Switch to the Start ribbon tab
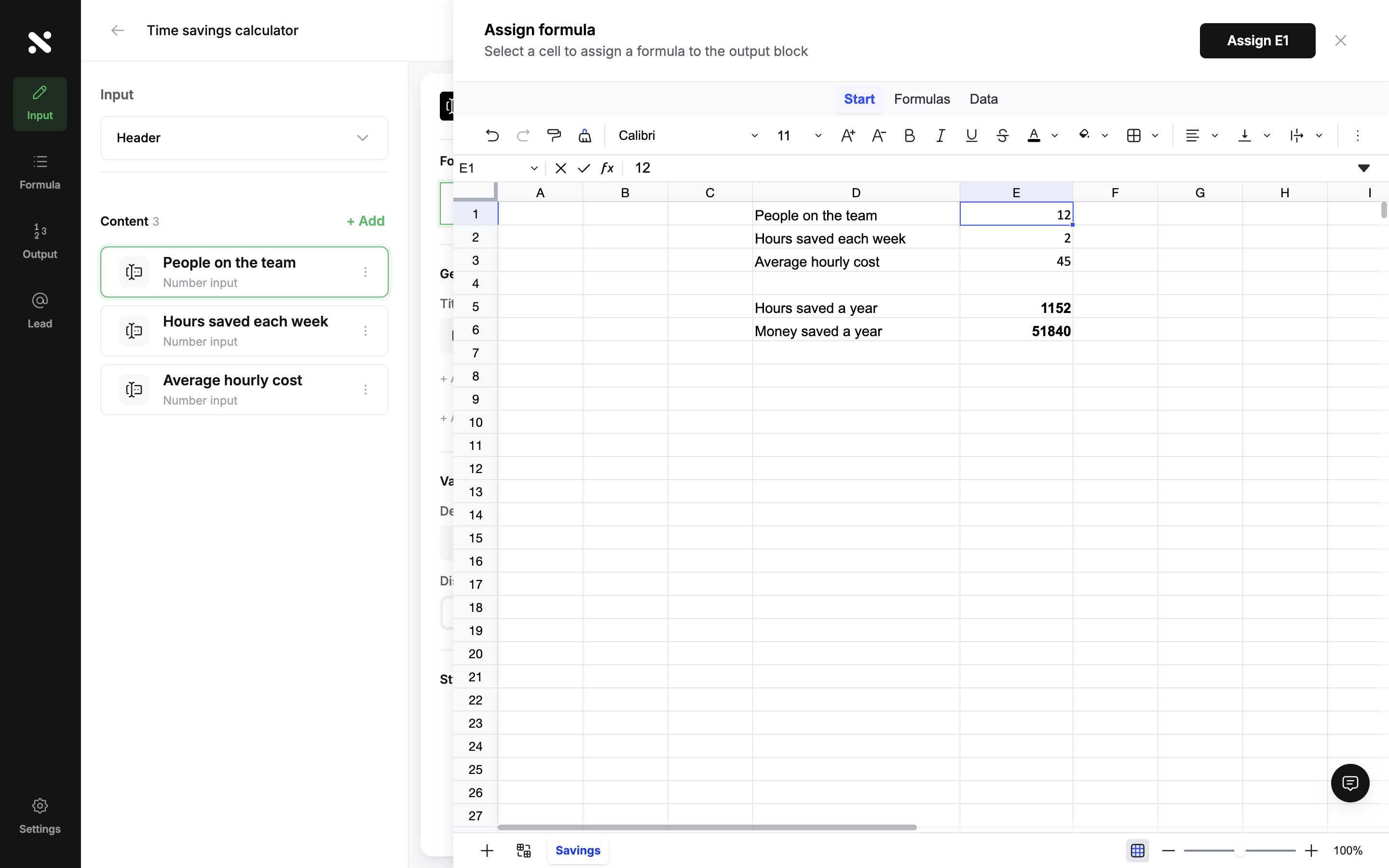This screenshot has height=868, width=1389. click(858, 99)
